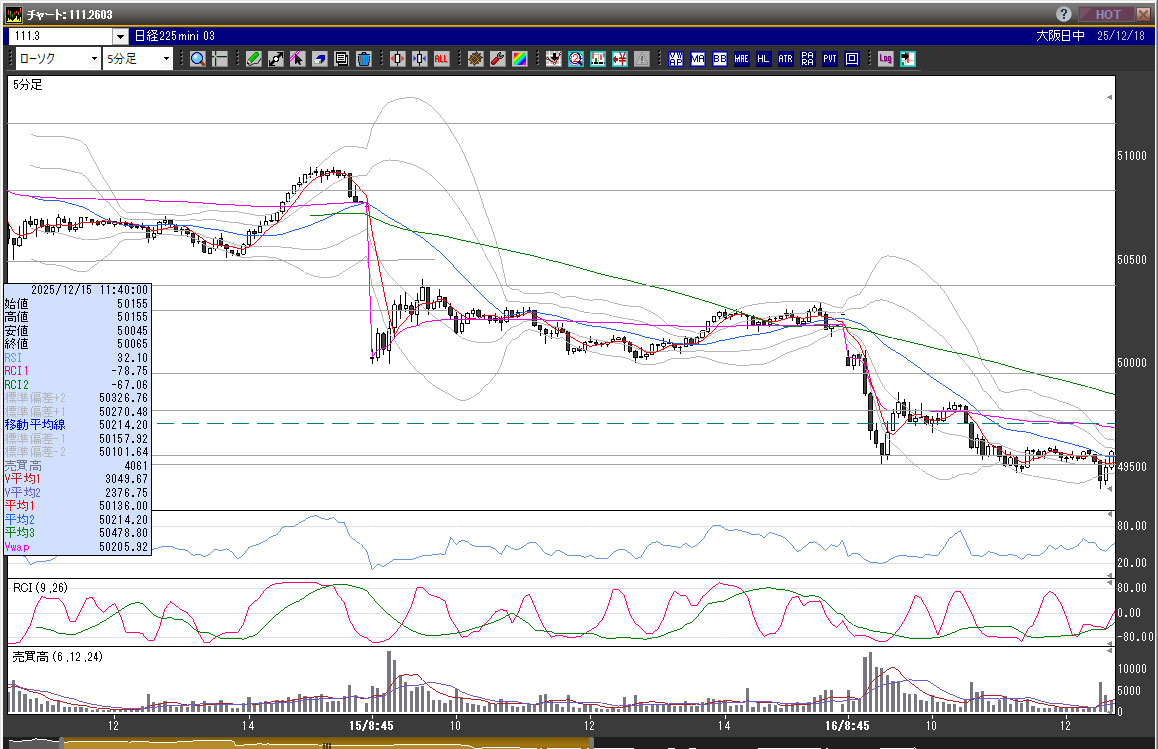The width and height of the screenshot is (1158, 749).
Task: Expand the 111.3 symbol code dropdown arrow
Action: click(x=119, y=35)
